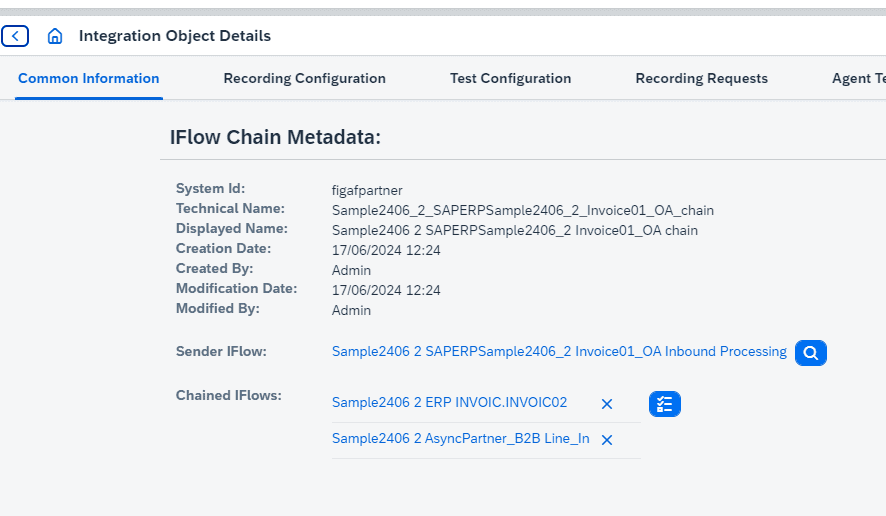Select the Chained IFlows label
The width and height of the screenshot is (886, 516).
(228, 396)
